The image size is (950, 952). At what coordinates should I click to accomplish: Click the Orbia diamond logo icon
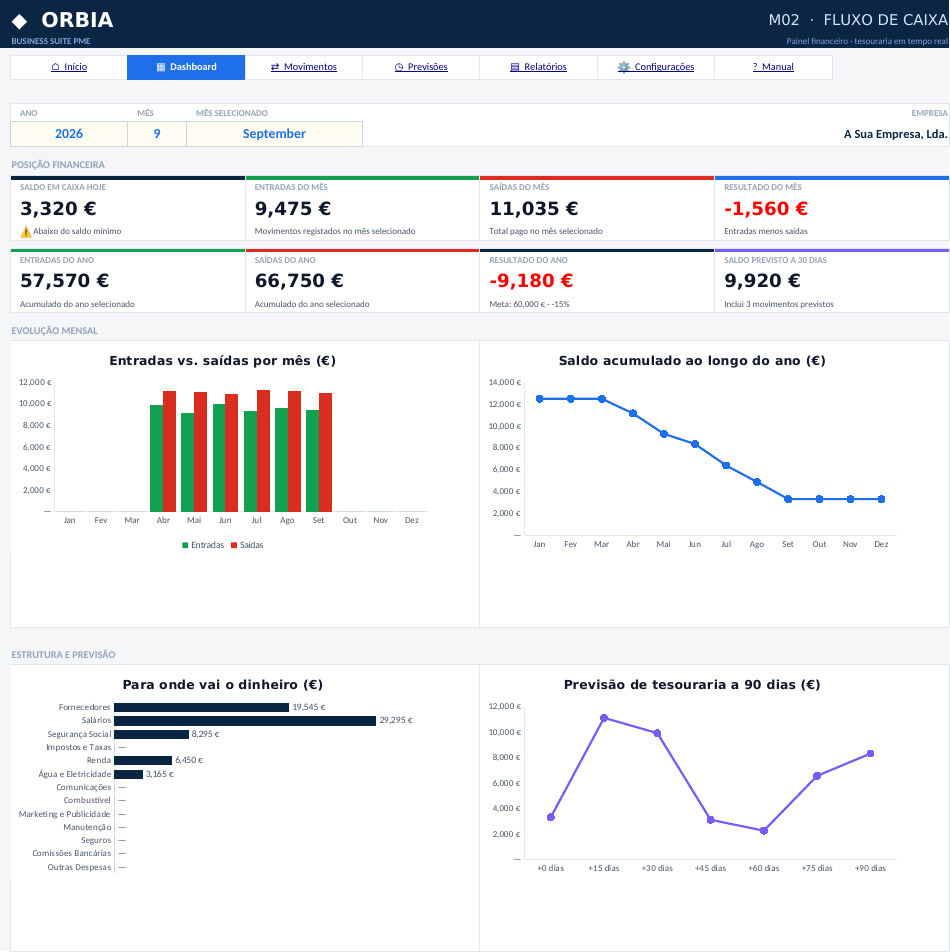tap(19, 21)
